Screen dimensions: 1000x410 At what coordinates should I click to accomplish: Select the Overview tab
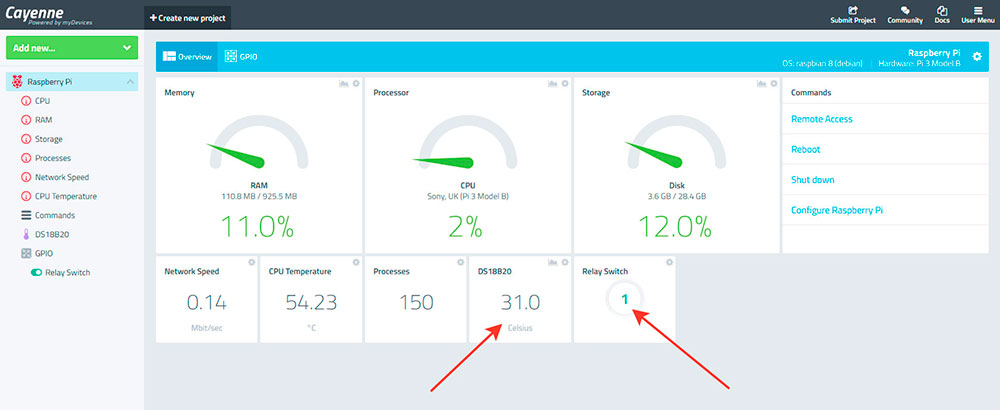click(x=187, y=57)
